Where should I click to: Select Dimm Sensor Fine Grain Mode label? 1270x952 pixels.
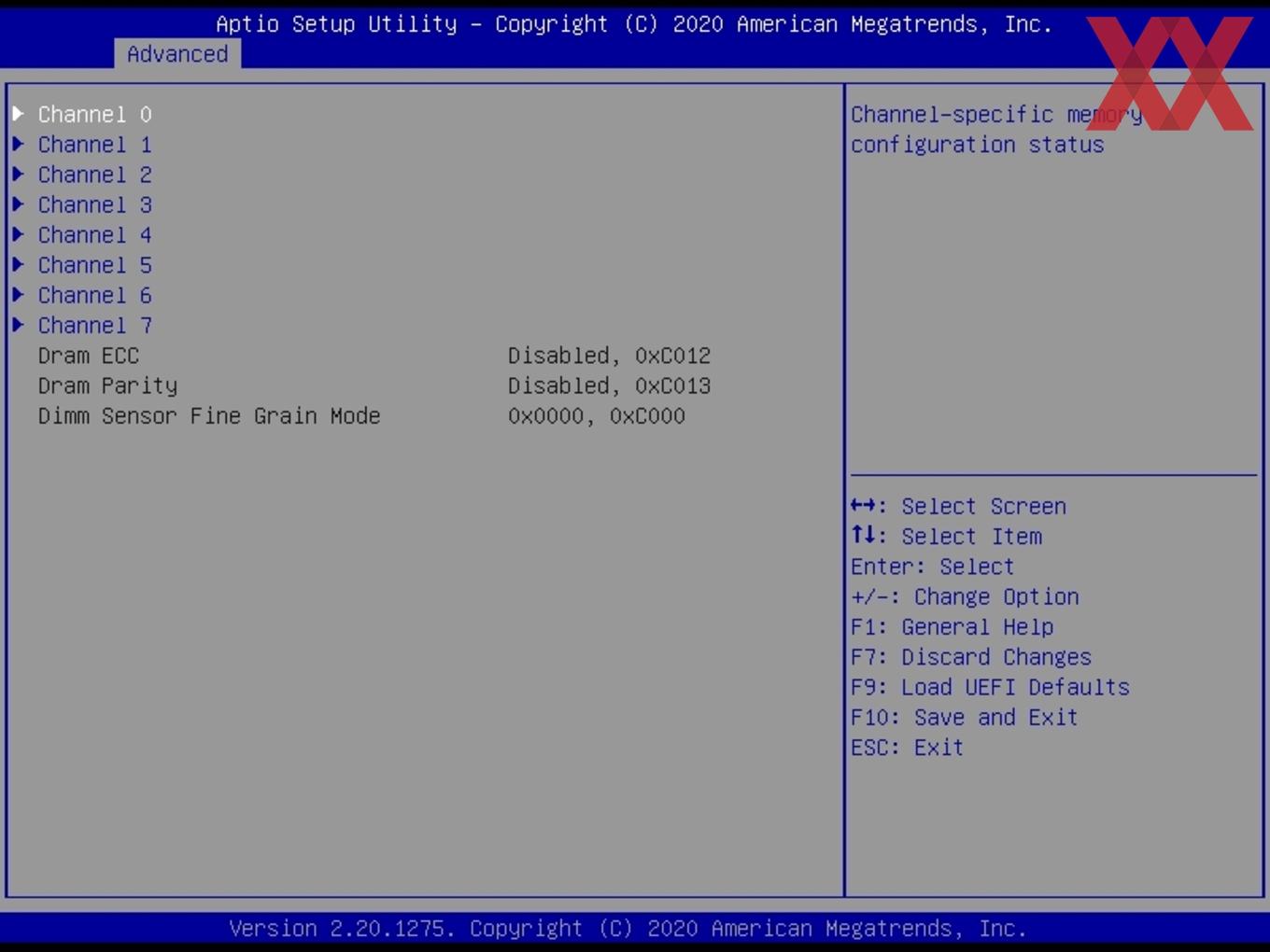(209, 415)
